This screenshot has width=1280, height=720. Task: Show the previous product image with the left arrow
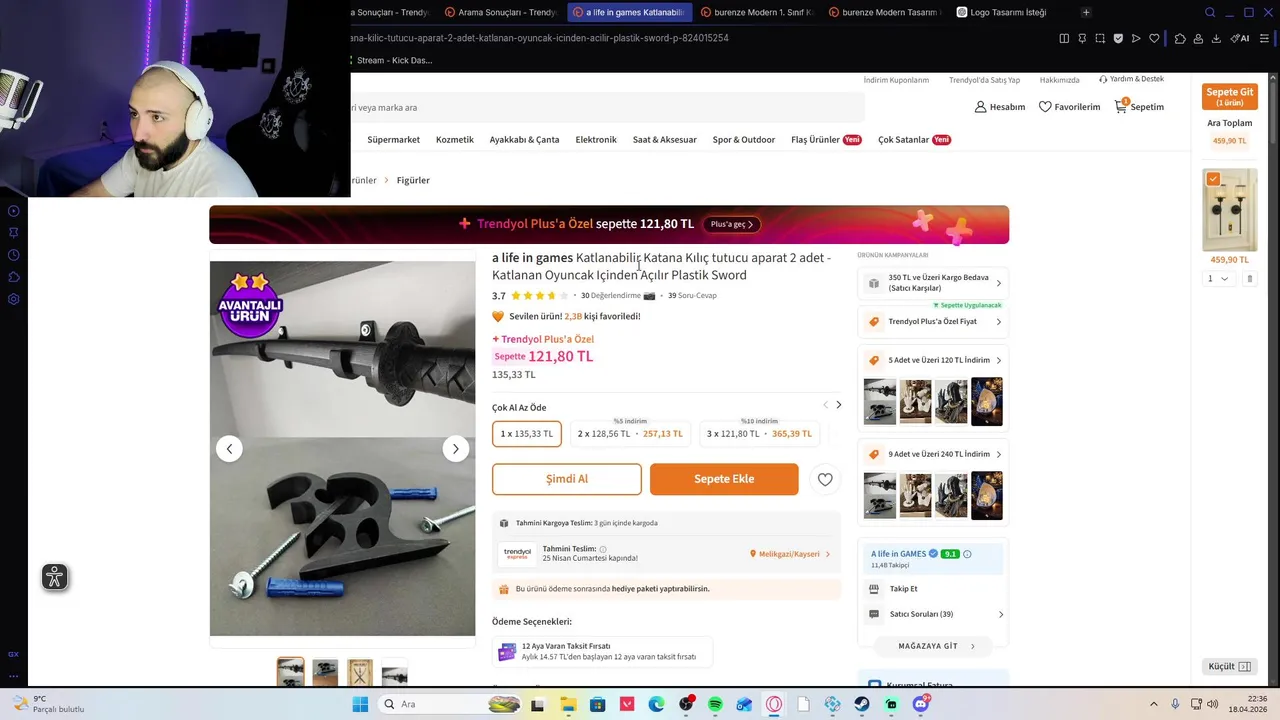click(229, 449)
